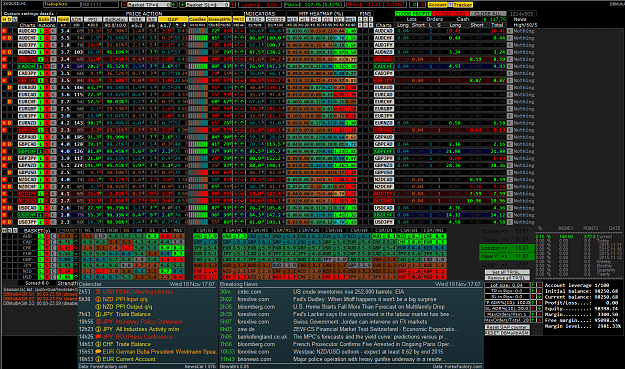This screenshot has width=625, height=369.
Task: Click the red down arrow beside Basket TP$
Action: click(x=124, y=5)
